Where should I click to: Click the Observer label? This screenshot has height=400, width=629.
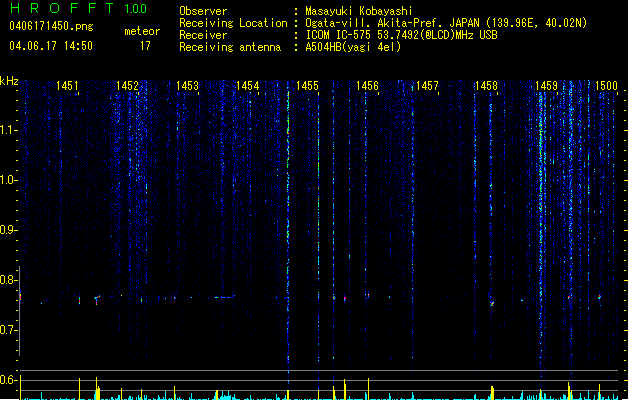pyautogui.click(x=203, y=11)
